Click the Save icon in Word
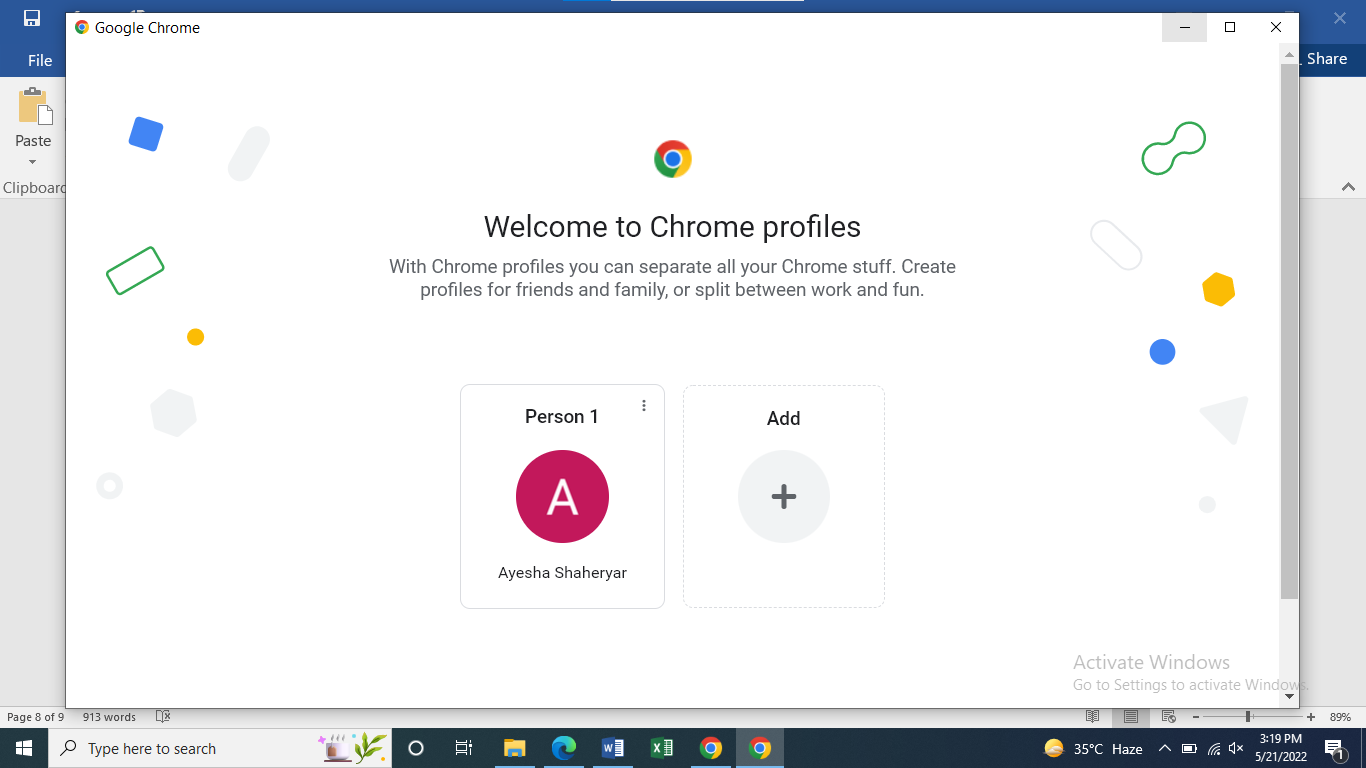 point(32,18)
